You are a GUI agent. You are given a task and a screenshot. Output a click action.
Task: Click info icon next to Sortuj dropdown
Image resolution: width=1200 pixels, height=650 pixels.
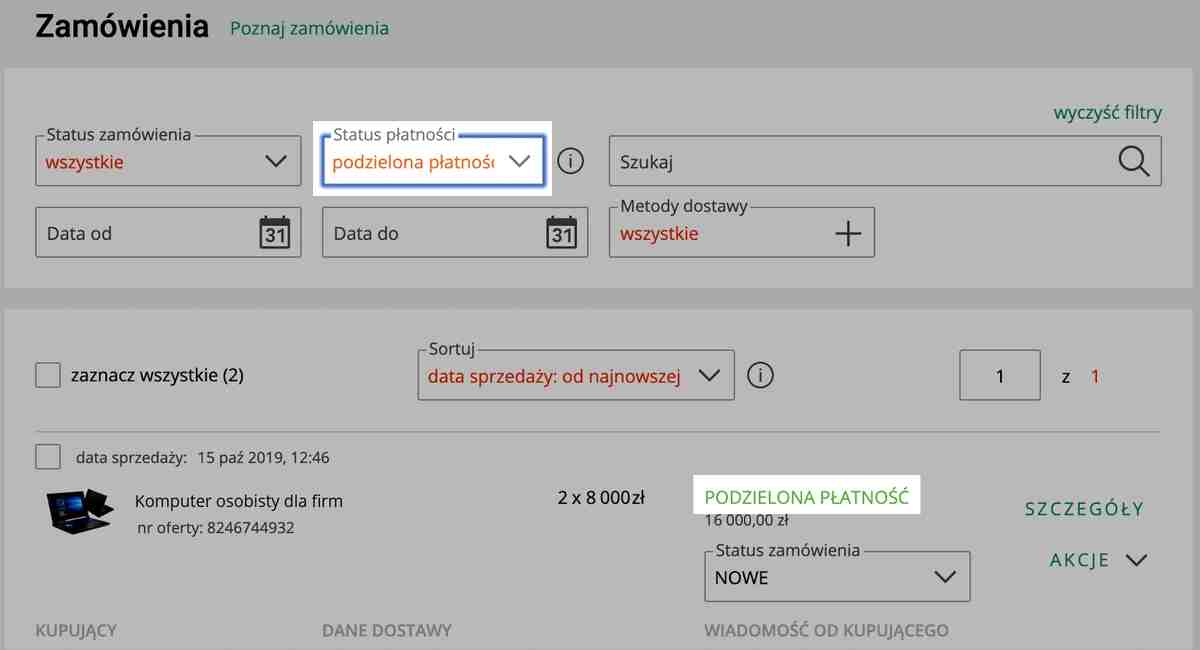pyautogui.click(x=760, y=376)
